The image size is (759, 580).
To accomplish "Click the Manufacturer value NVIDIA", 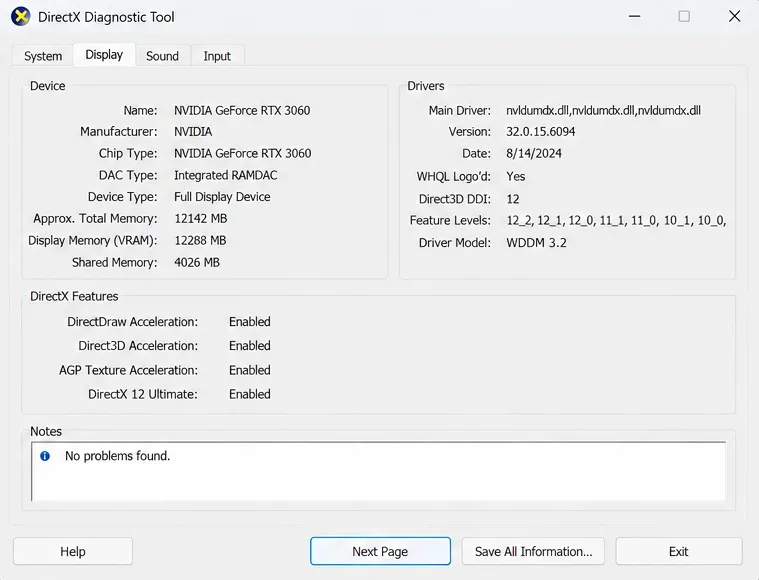I will 193,132.
